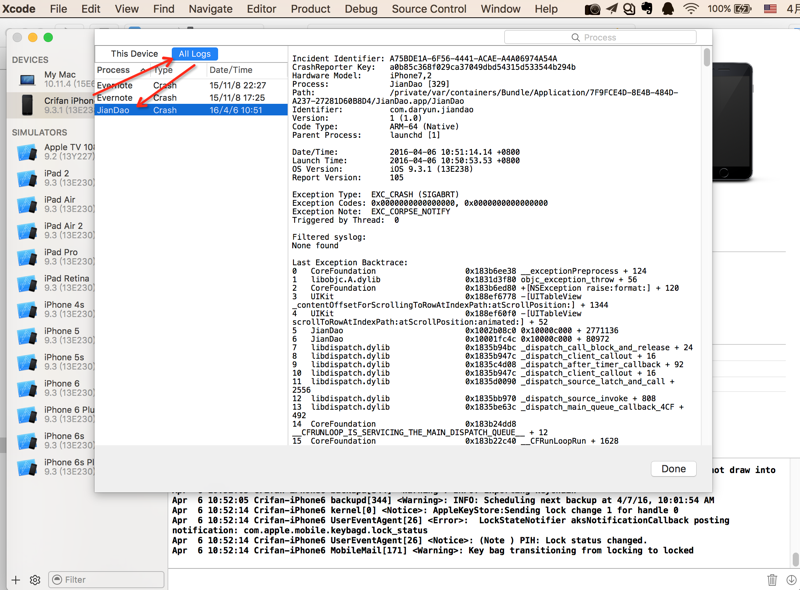Select iPad Air 2 simulator icon

click(x=27, y=231)
